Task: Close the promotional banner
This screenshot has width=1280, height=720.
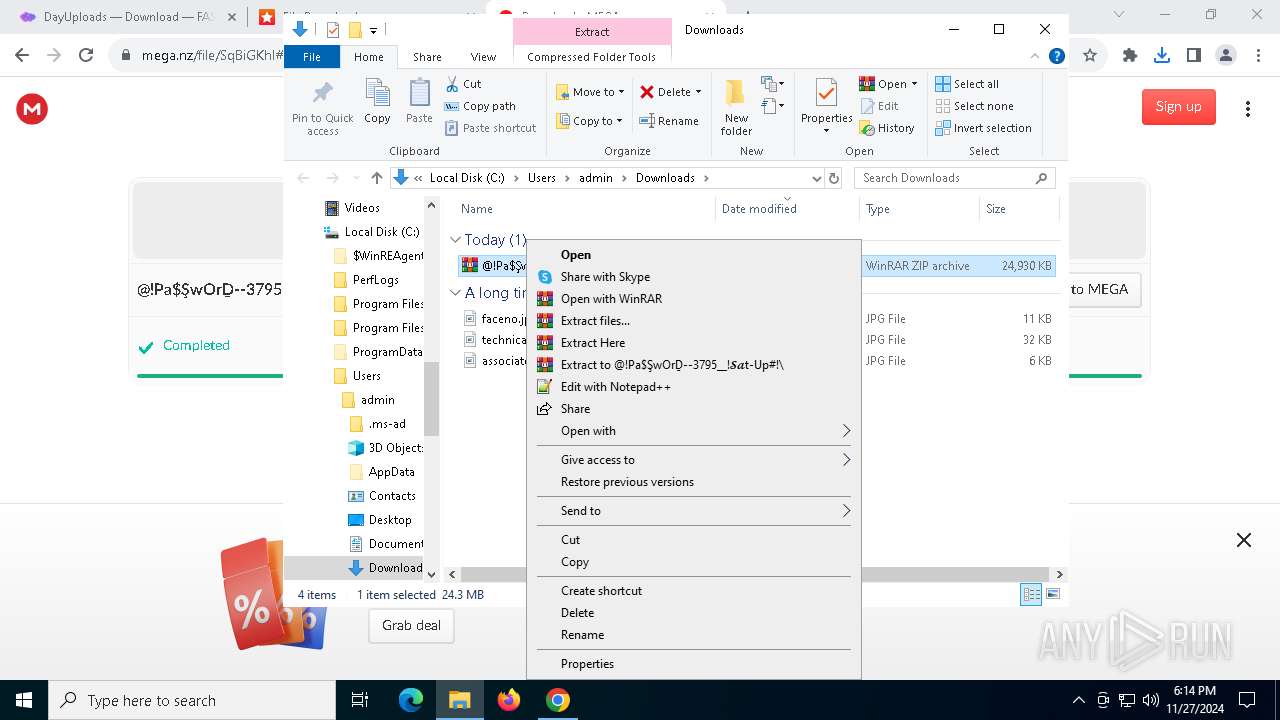Action: point(1243,540)
